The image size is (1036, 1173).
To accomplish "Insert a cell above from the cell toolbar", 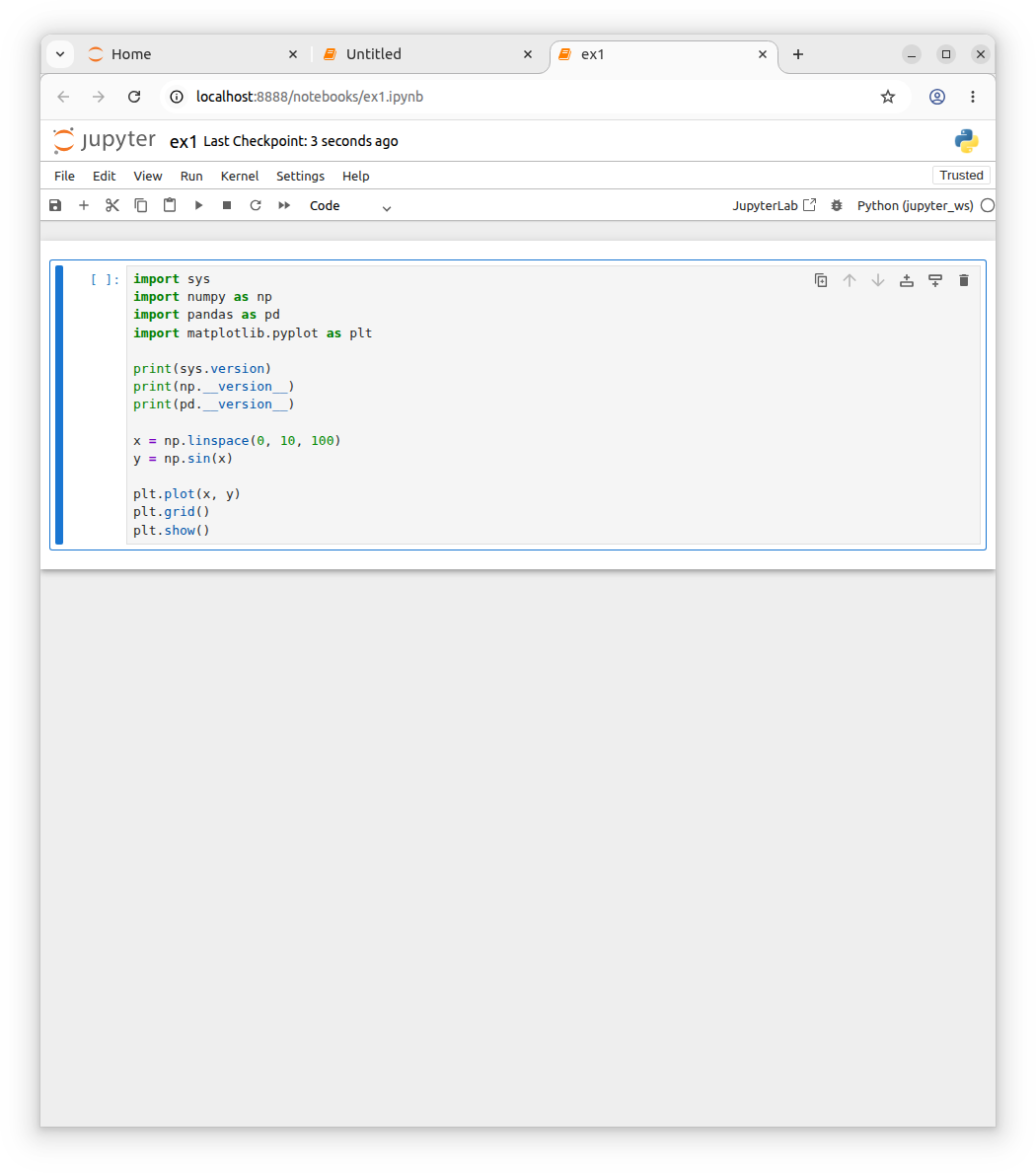I will (907, 280).
